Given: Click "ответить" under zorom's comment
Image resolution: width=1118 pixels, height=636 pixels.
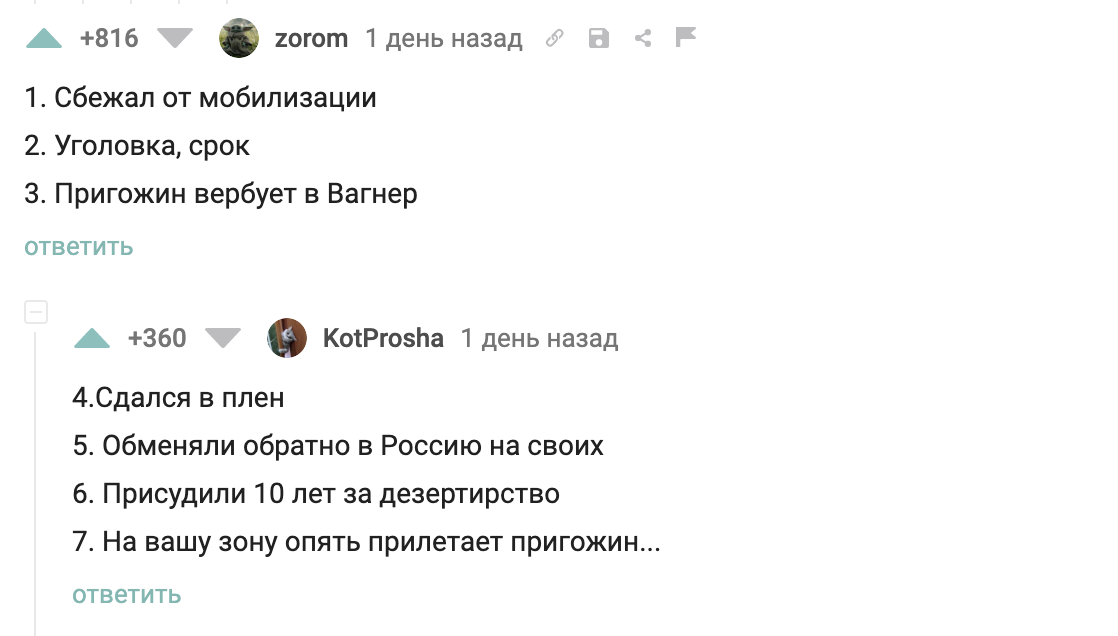Looking at the screenshot, I should pos(79,247).
